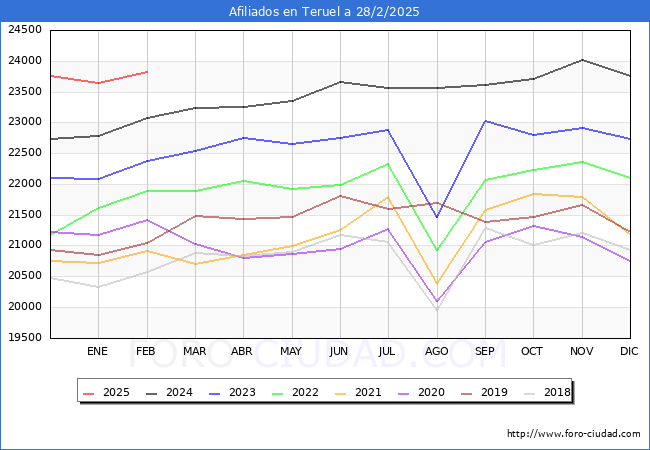
Task: Click the chart title 'Afiliados en Teruel a 28/2/2025'
Action: (x=324, y=12)
